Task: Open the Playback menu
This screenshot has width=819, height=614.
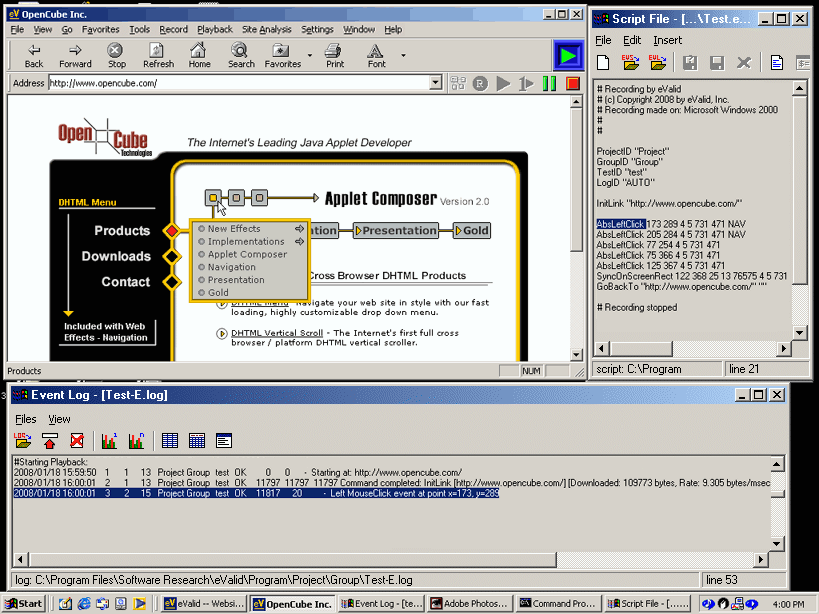Action: [215, 29]
